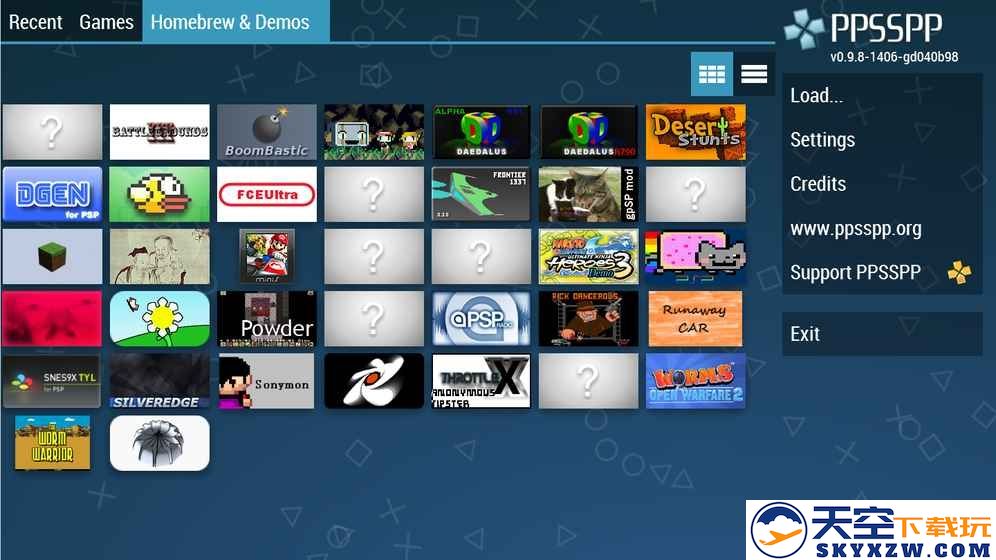Launch the BoomBastic game tile

(x=267, y=132)
